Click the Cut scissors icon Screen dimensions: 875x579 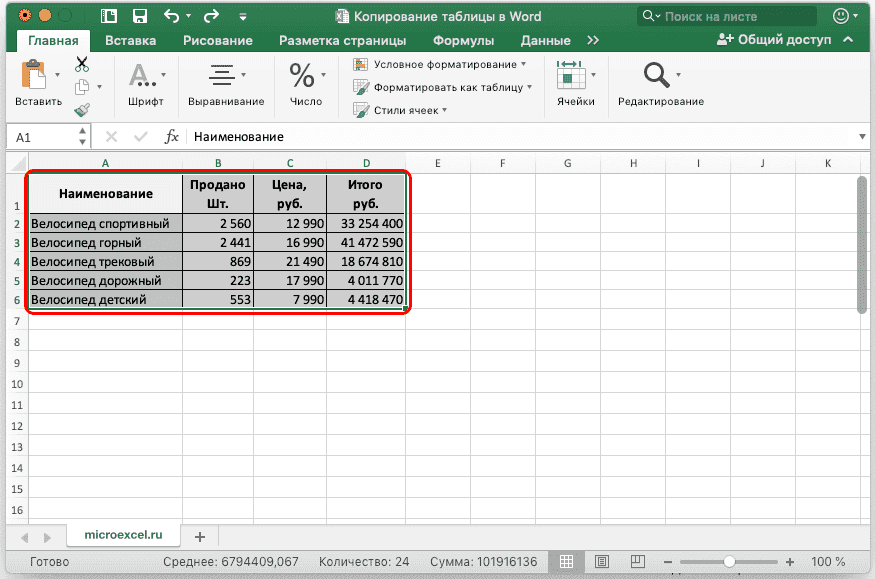point(82,64)
